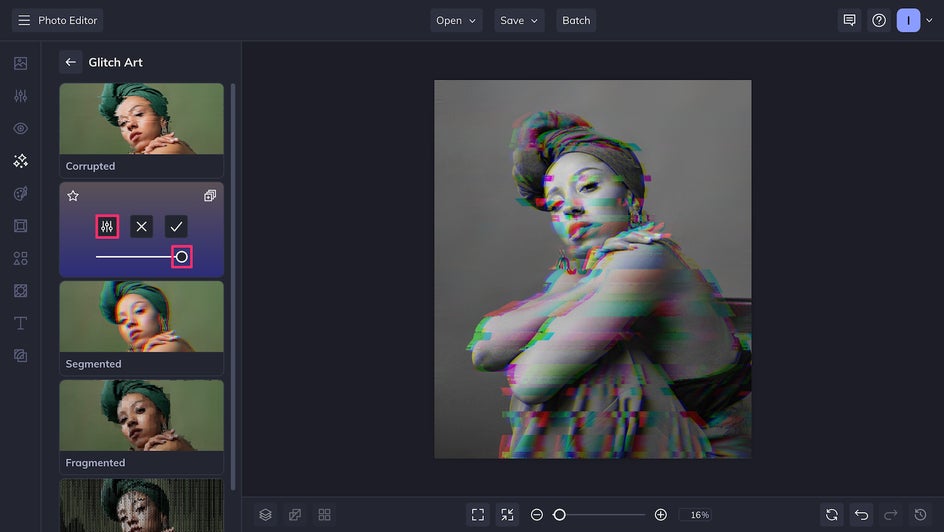
Task: Open the Layers panel icon
Action: click(266, 515)
